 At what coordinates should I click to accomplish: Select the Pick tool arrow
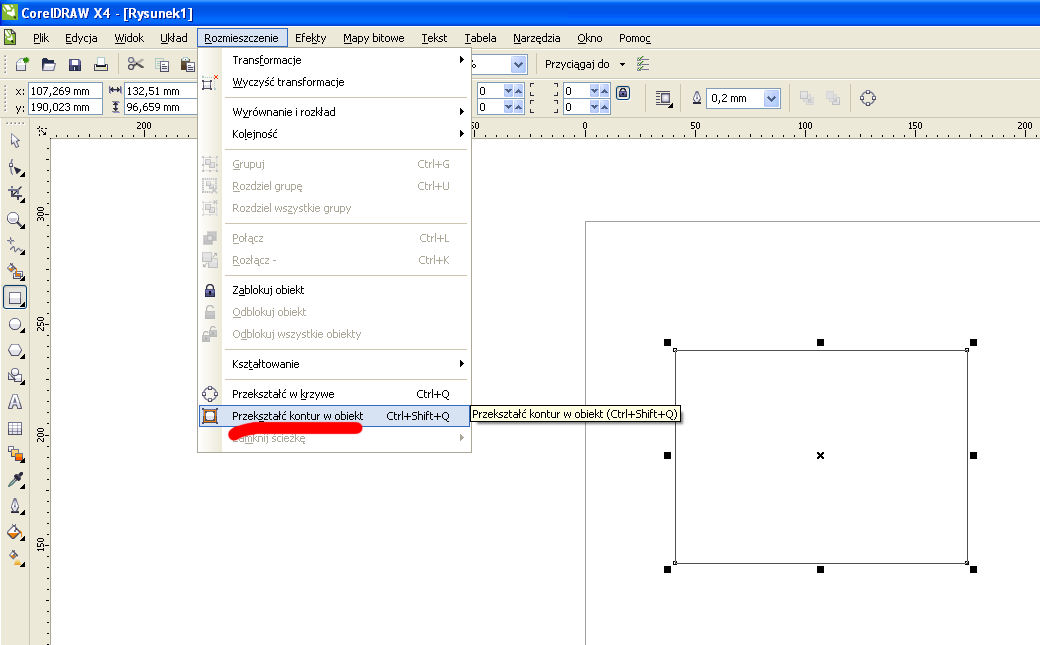click(x=15, y=141)
